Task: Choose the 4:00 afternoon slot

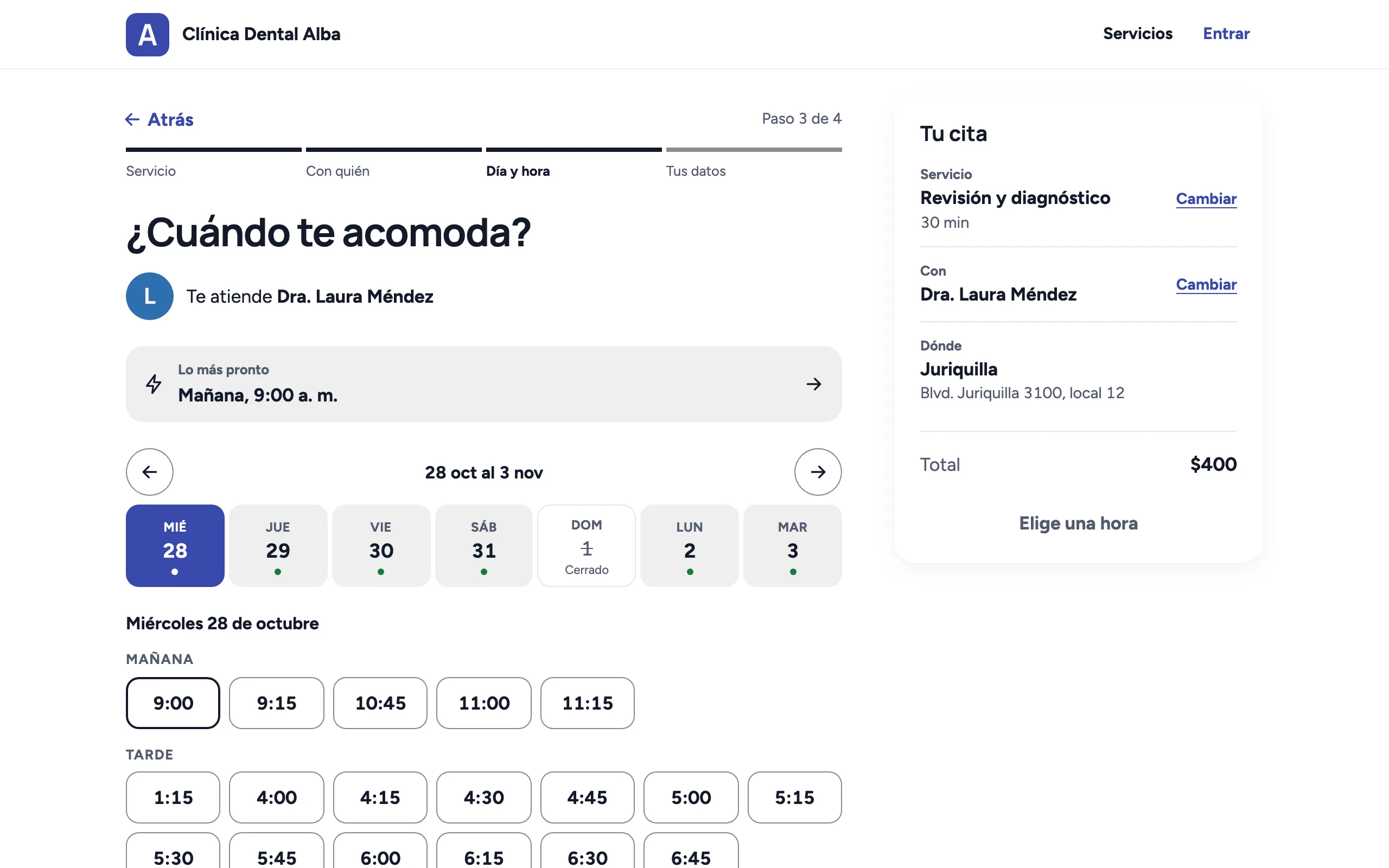Action: (277, 797)
